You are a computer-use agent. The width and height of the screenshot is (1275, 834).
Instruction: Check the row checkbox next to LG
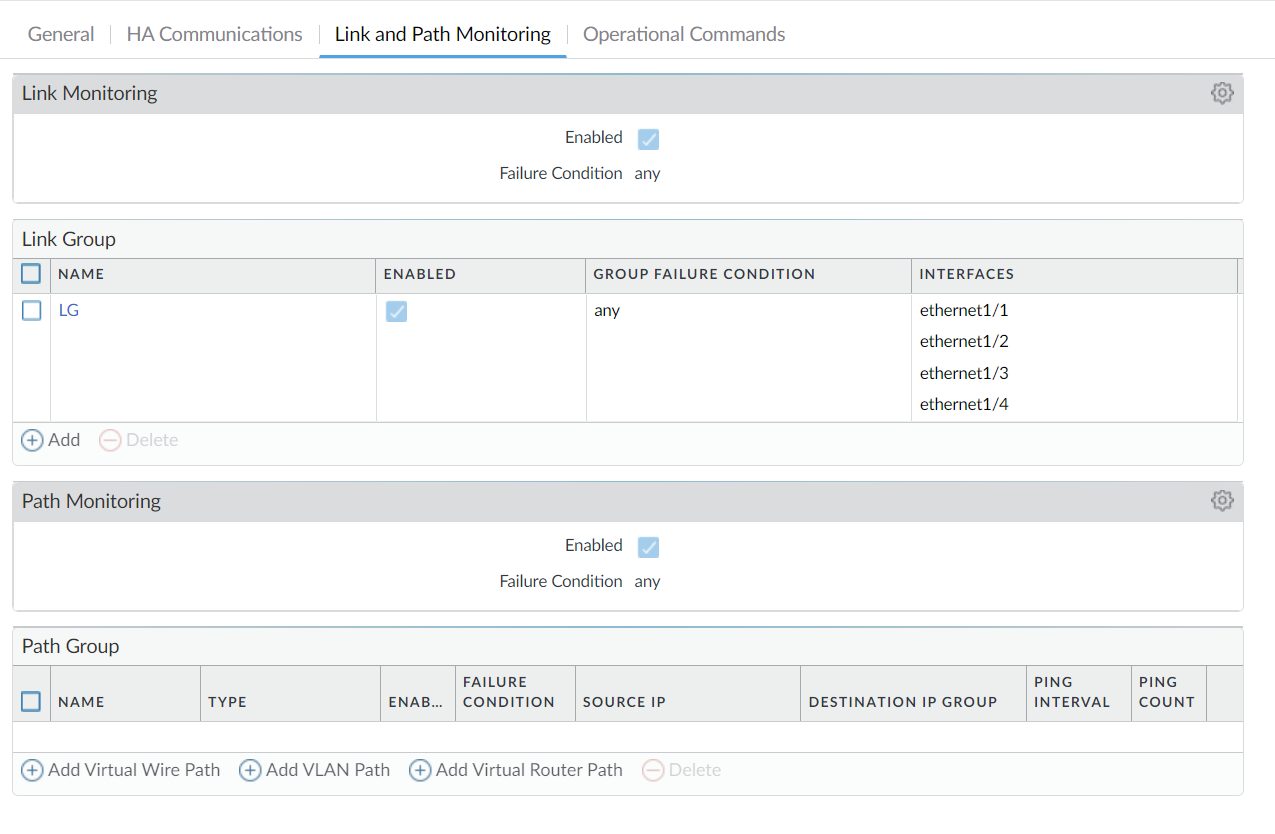[x=30, y=310]
